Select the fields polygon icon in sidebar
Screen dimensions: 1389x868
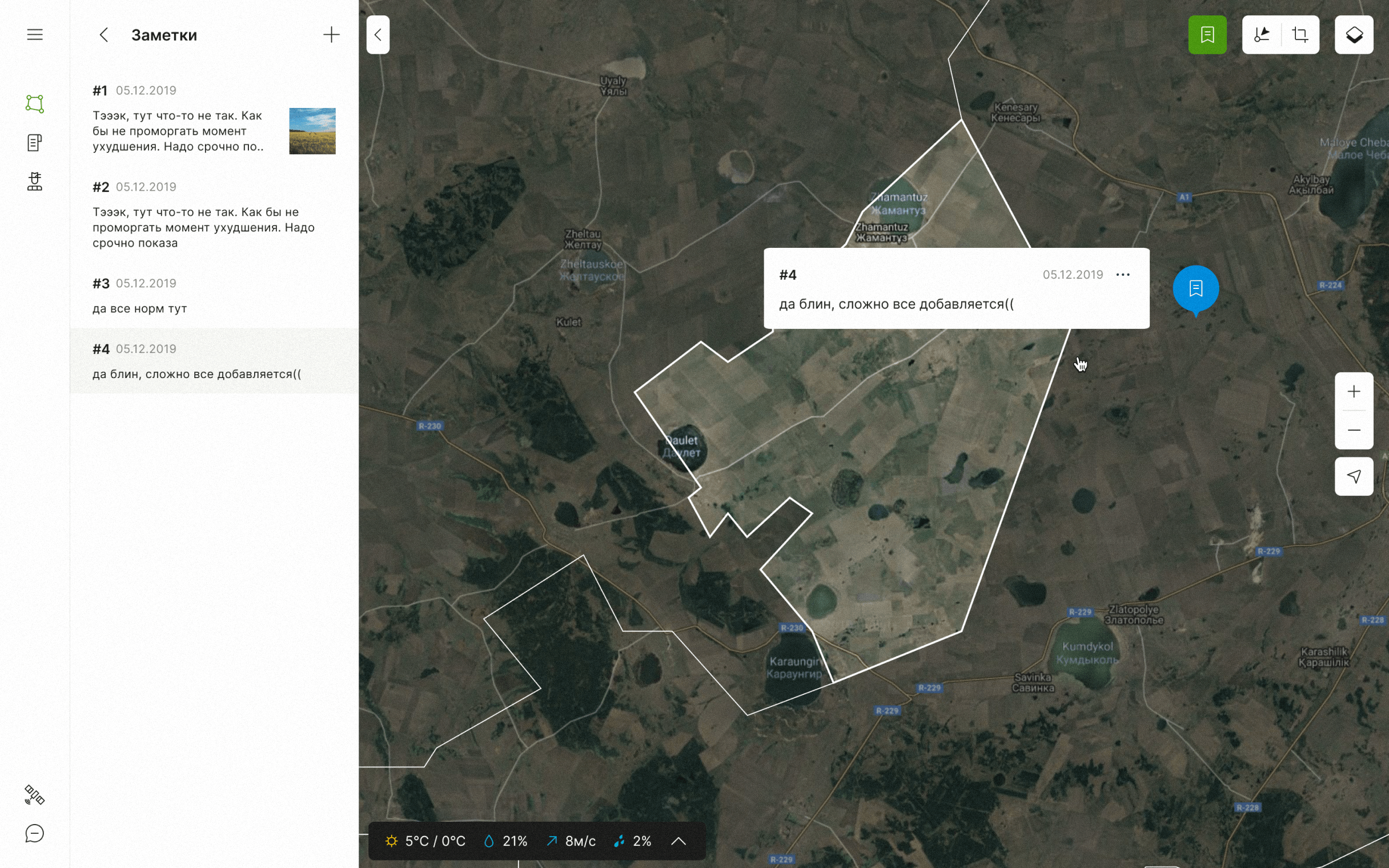[x=34, y=104]
